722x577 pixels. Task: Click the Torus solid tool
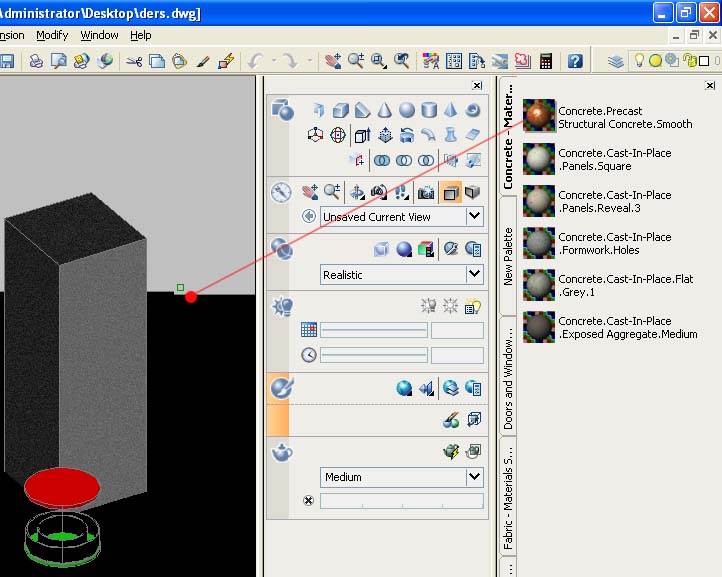473,110
